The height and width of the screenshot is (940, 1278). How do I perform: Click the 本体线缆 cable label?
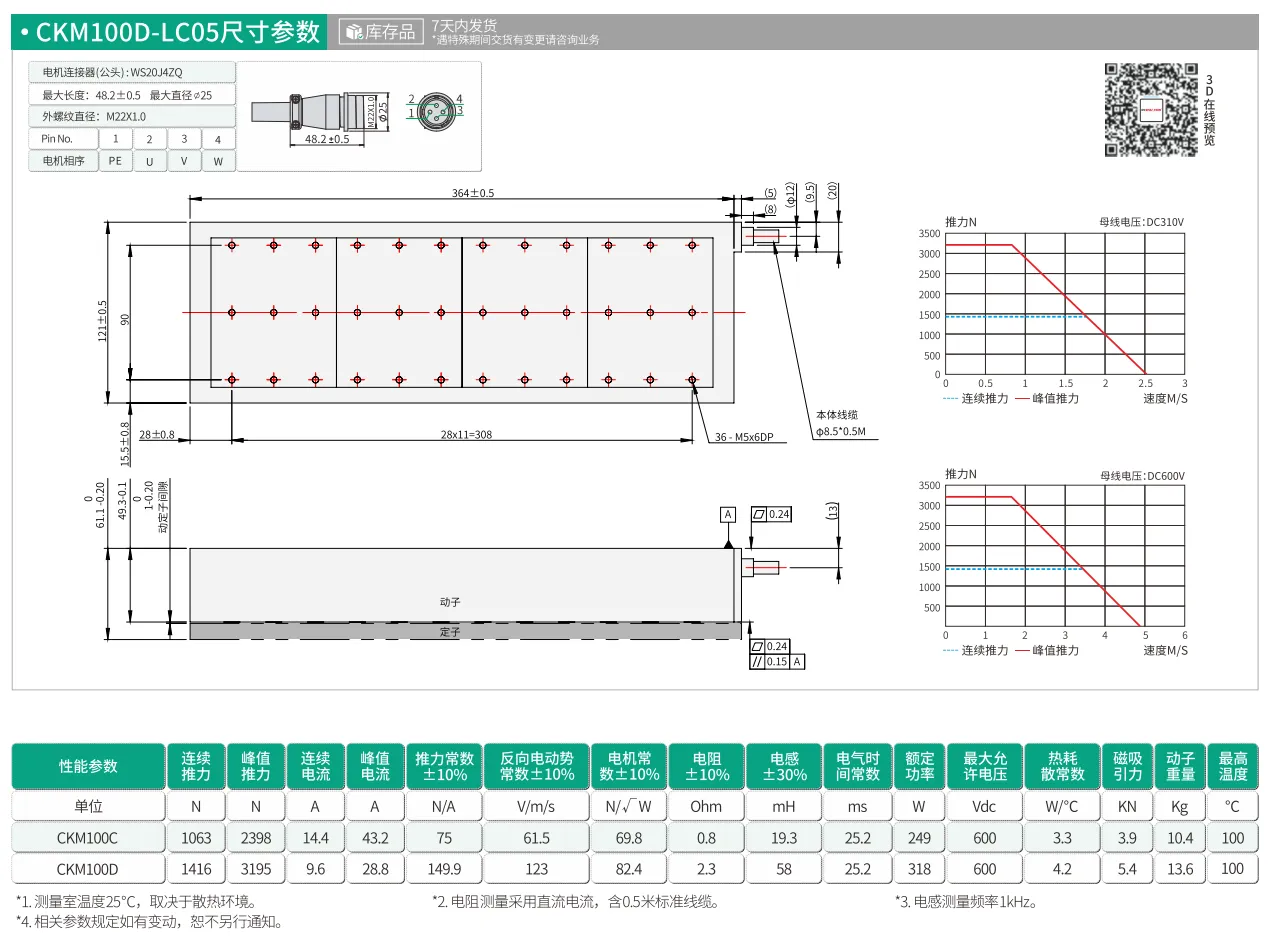[x=837, y=415]
